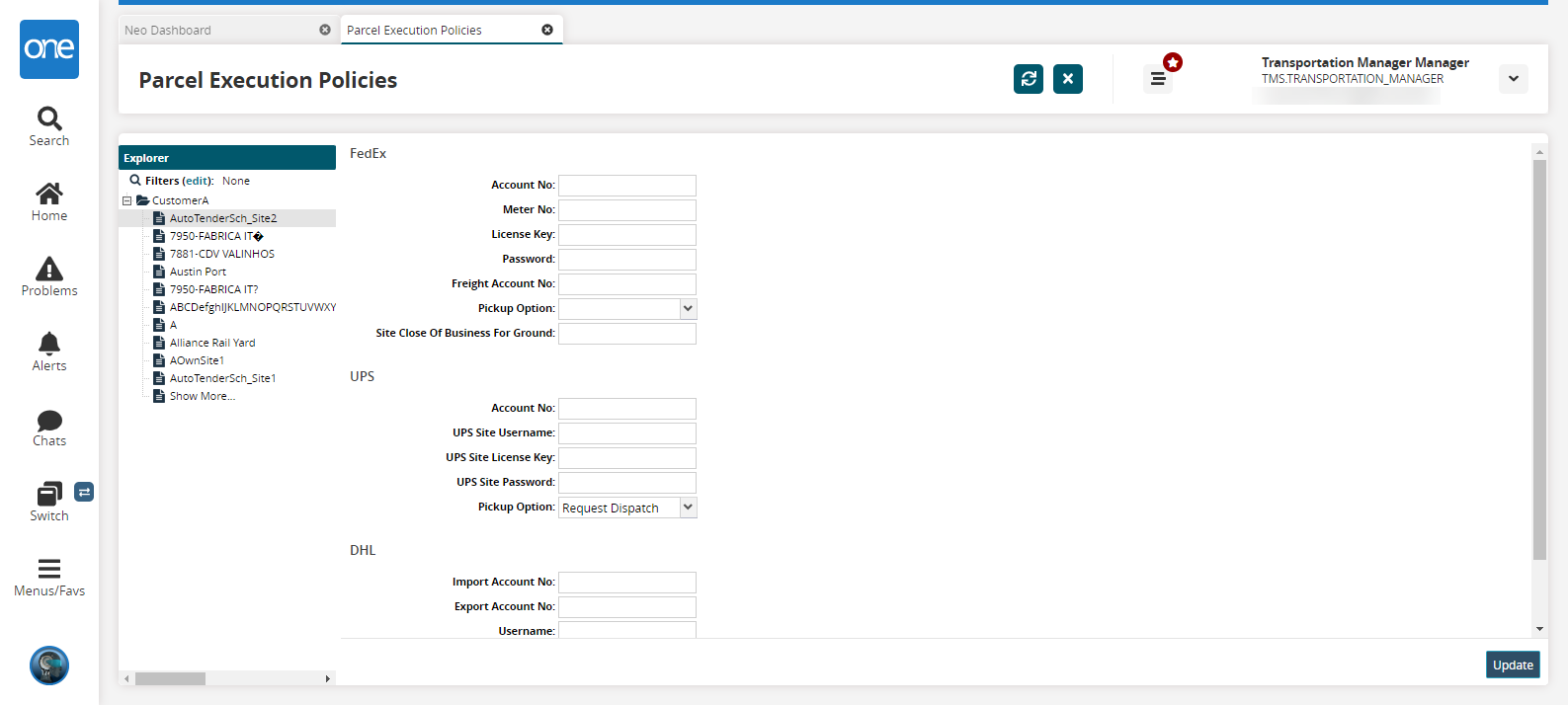The height and width of the screenshot is (705, 1568).
Task: Click the Switch windows icon
Action: click(49, 494)
